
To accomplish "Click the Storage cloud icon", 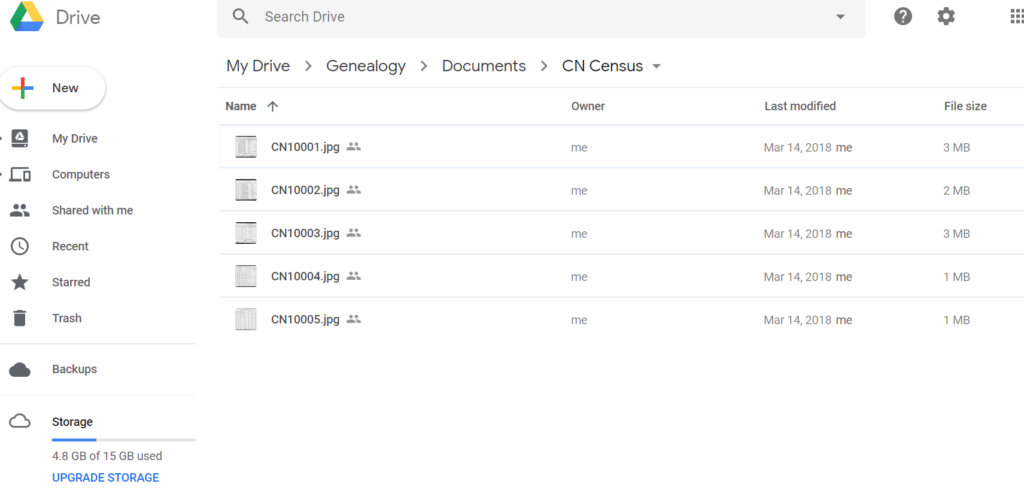I will pos(20,422).
